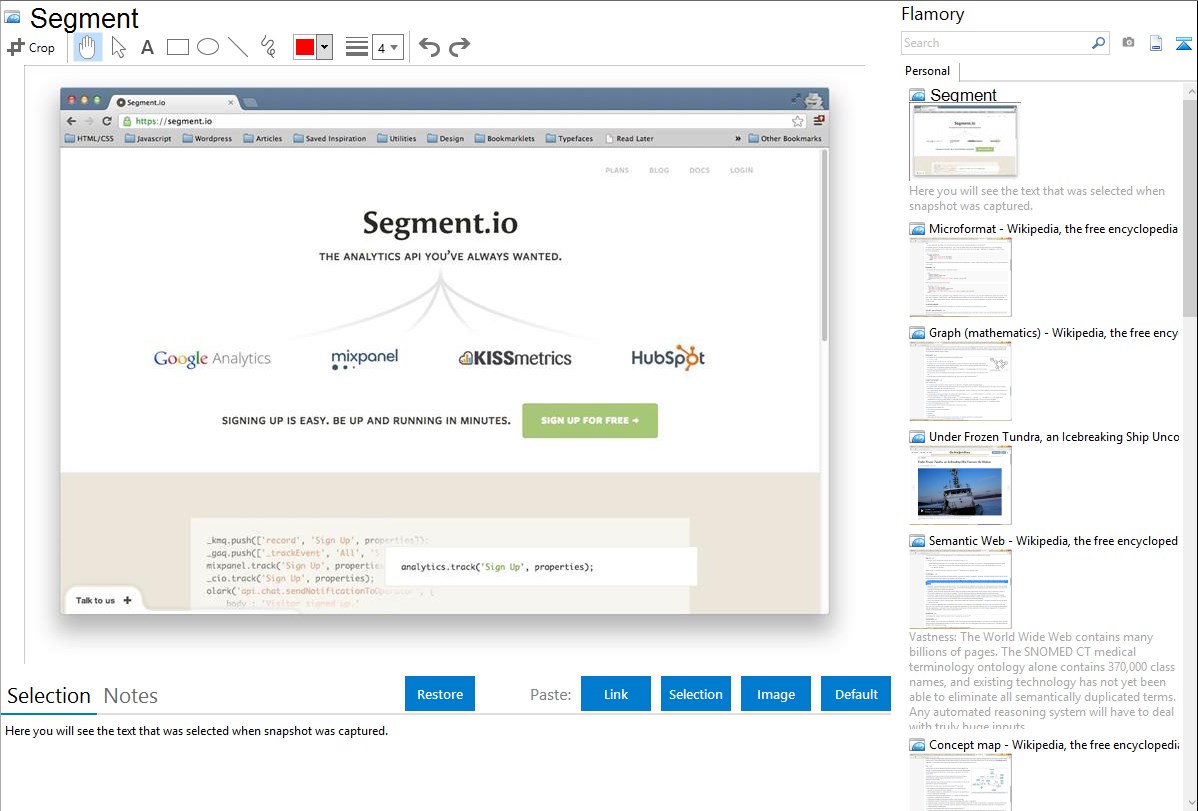Image resolution: width=1198 pixels, height=811 pixels.
Task: Click the scroll up arrow in sidebar
Action: click(x=1190, y=91)
